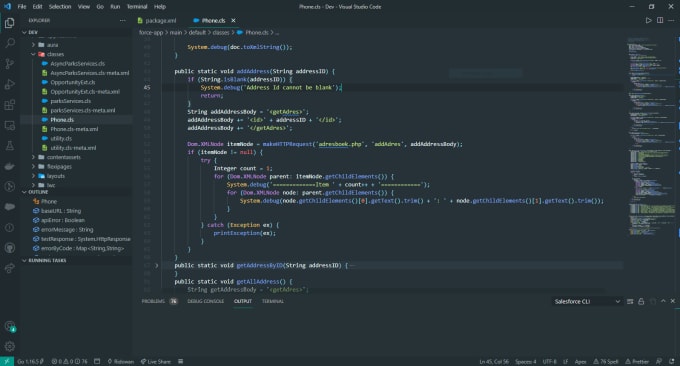The width and height of the screenshot is (680, 366).
Task: Open the Edit menu
Action: (38, 7)
